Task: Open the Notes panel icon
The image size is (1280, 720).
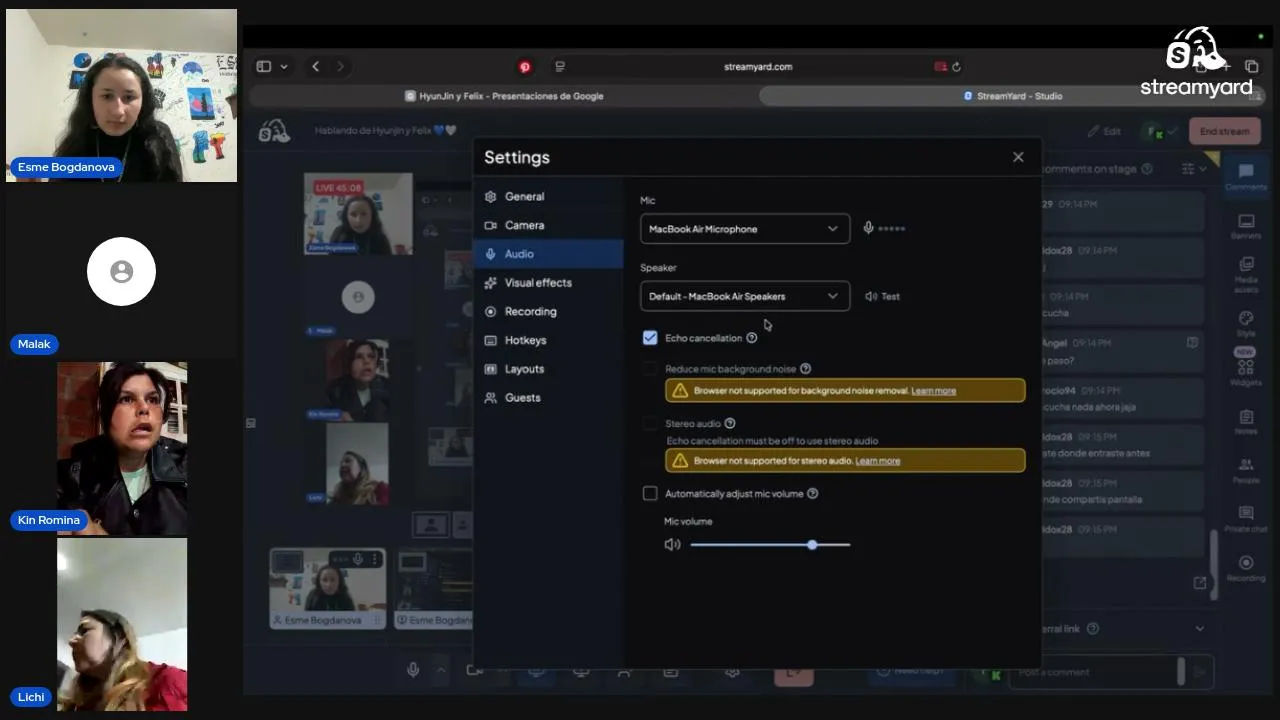Action: point(1246,422)
